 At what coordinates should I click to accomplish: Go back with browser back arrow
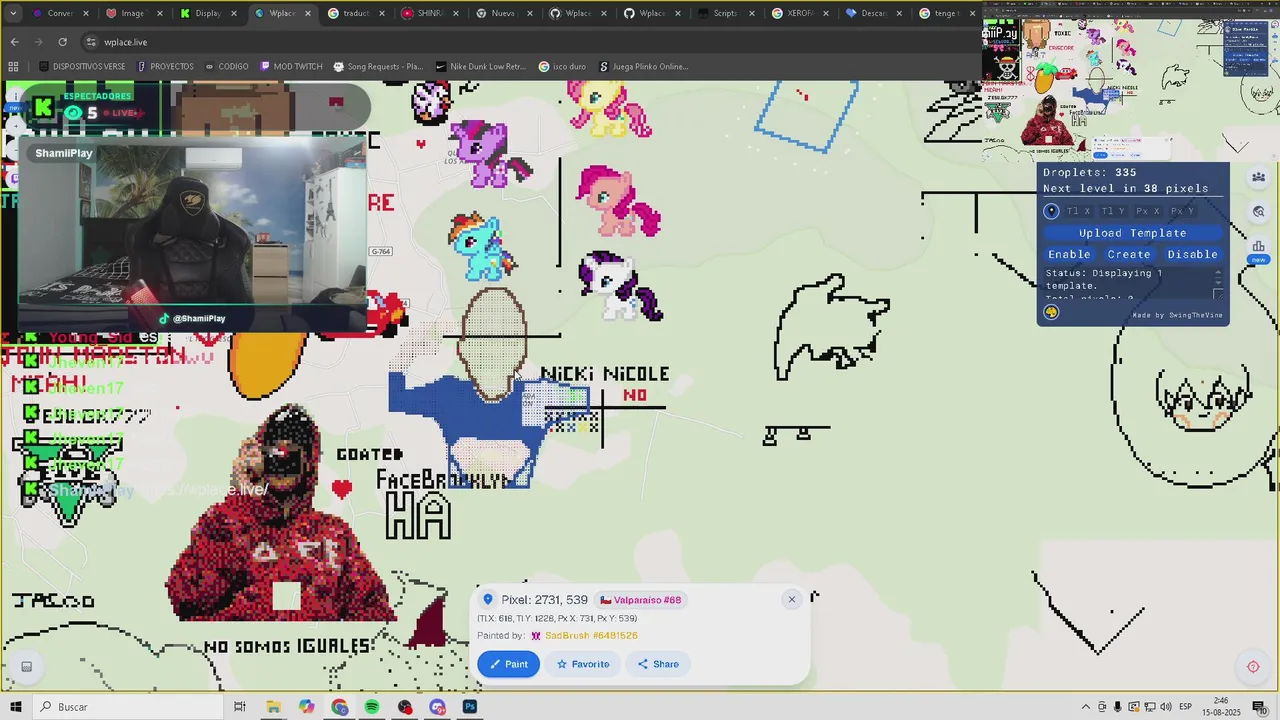[x=14, y=42]
